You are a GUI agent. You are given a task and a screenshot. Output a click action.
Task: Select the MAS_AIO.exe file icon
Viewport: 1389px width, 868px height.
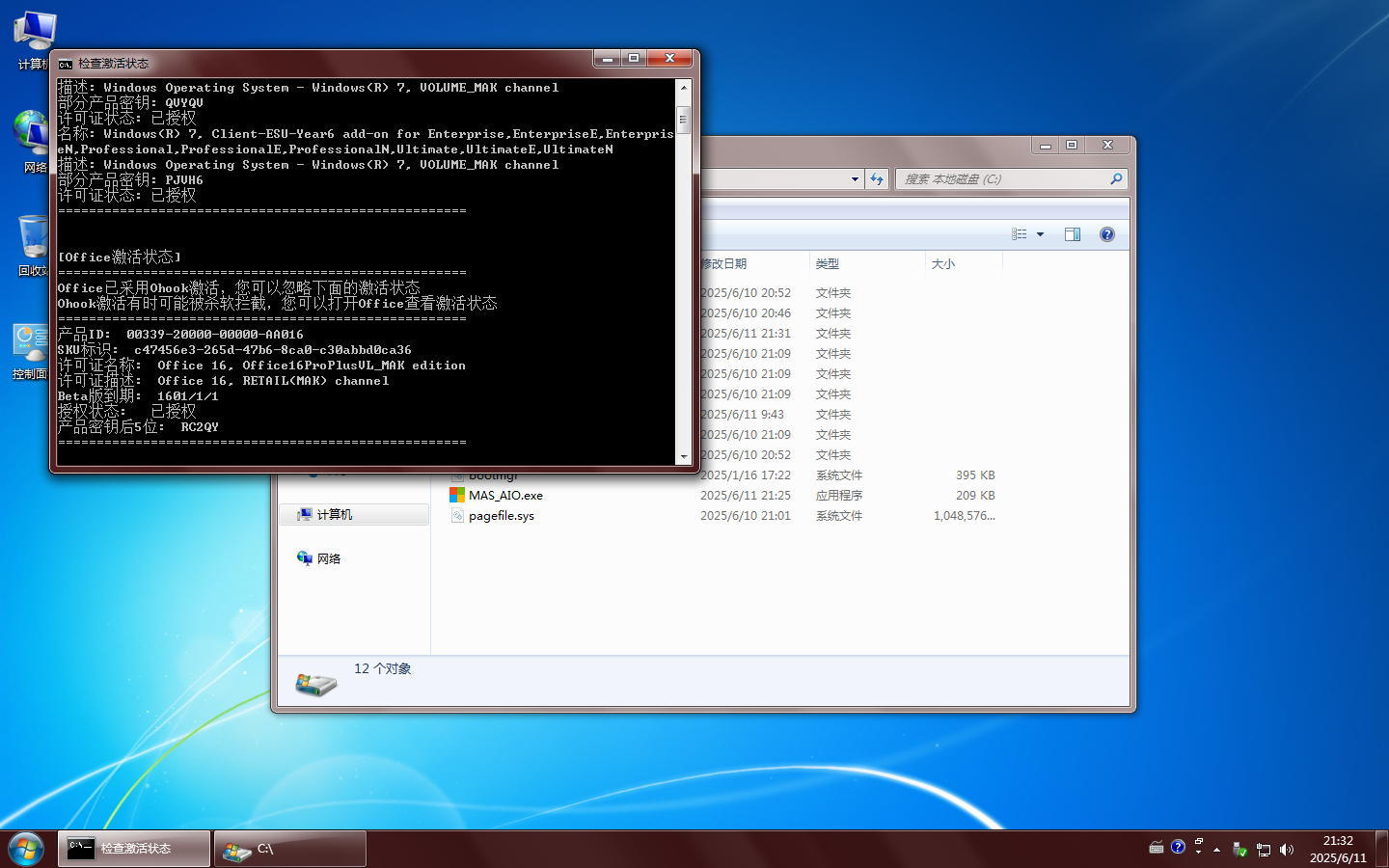[457, 496]
